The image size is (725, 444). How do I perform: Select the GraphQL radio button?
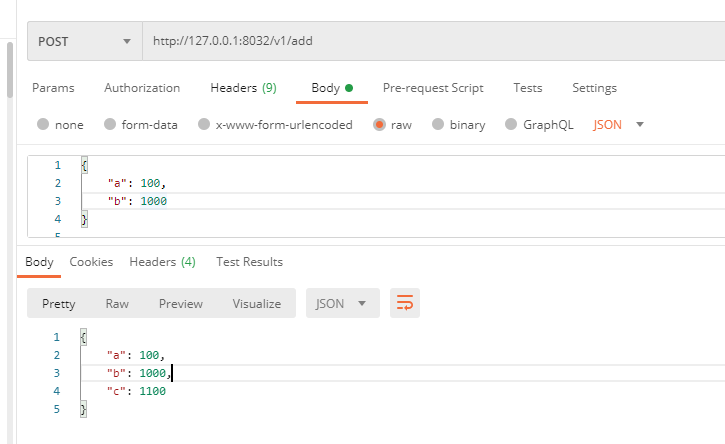pyautogui.click(x=511, y=124)
